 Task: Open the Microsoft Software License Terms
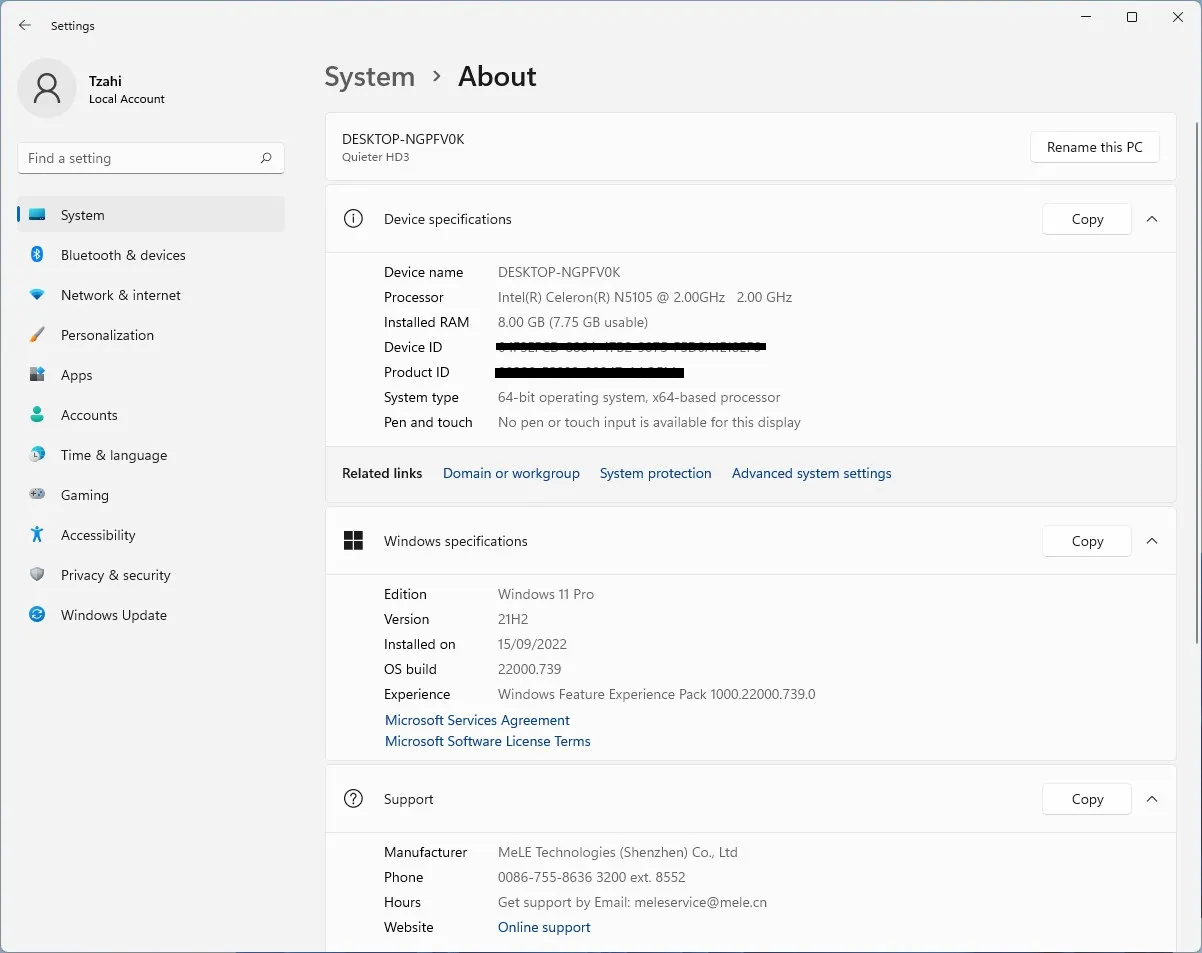(487, 741)
